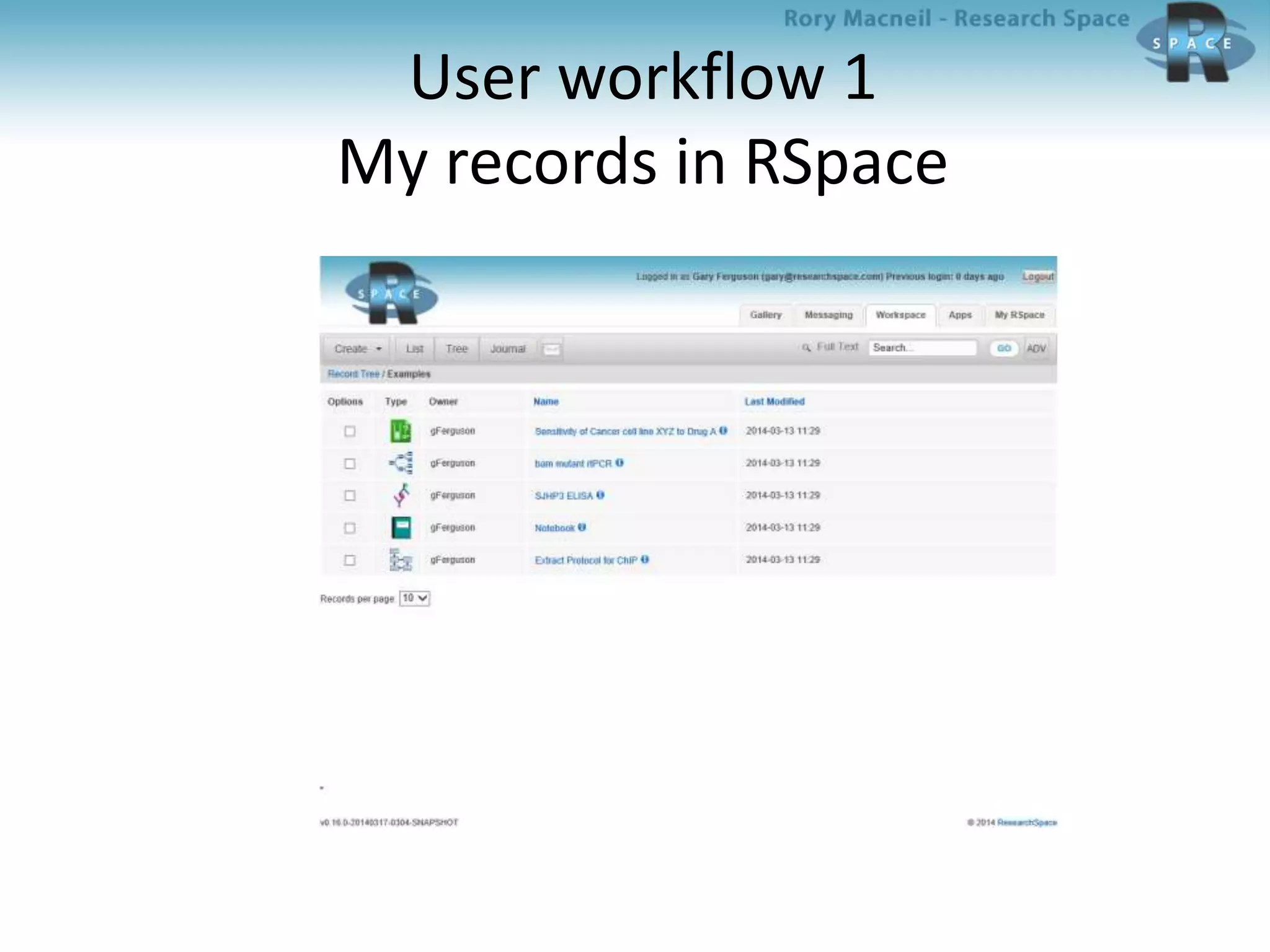The width and height of the screenshot is (1270, 952).
Task: Click the RSpace logo in the app header
Action: click(391, 293)
